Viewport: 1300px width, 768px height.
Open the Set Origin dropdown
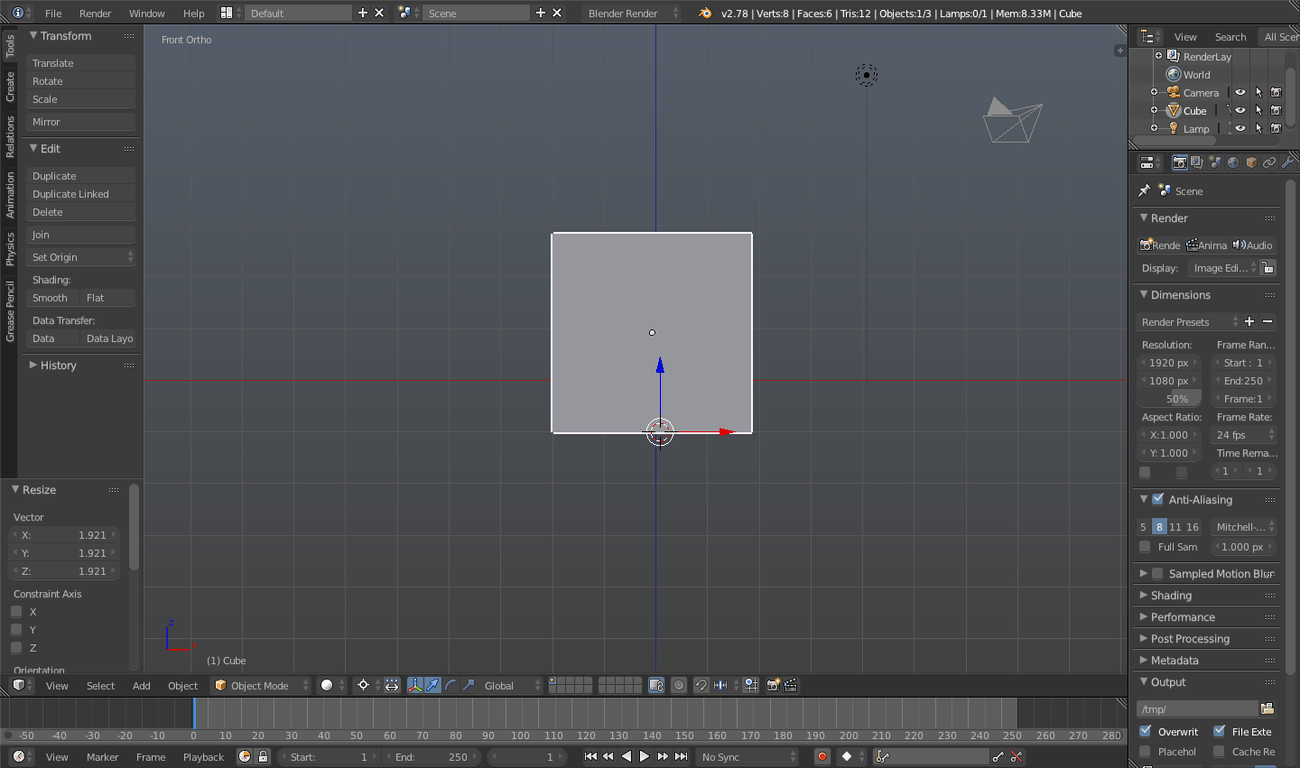click(81, 257)
